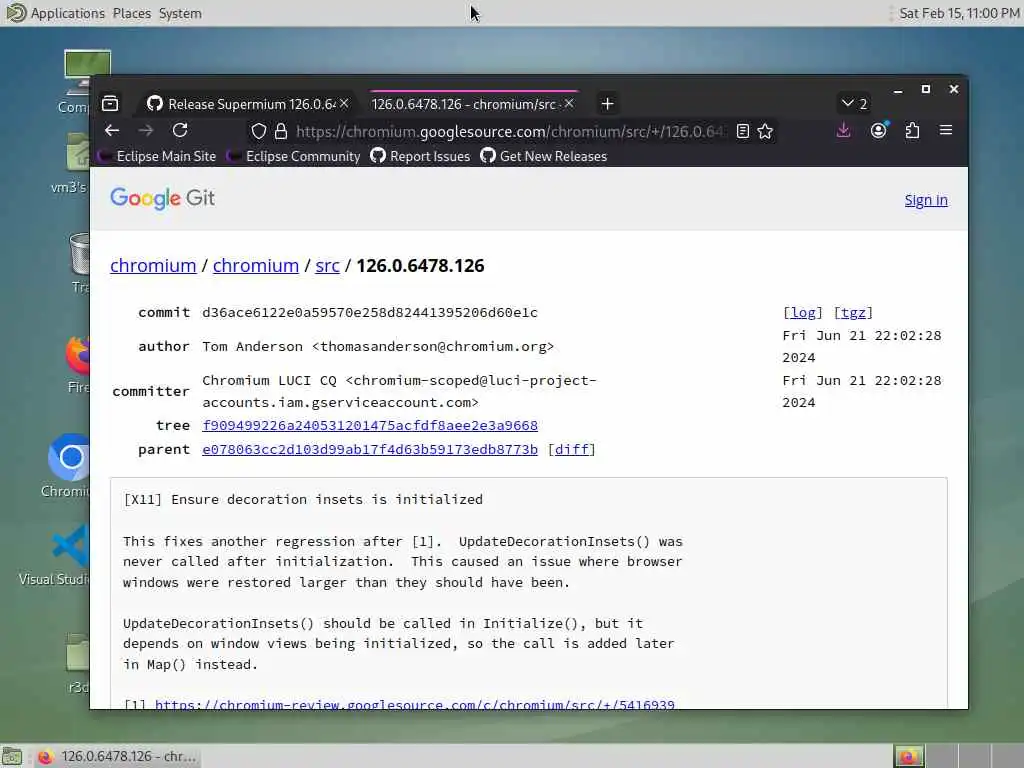Open the hamburger application menu

point(946,131)
